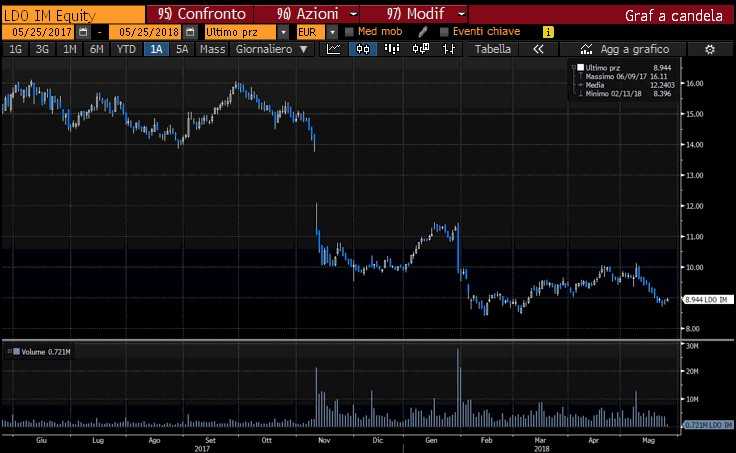Screen dimensions: 736x453
Task: Click the Minimo 02/13/18 legend row
Action: click(624, 93)
